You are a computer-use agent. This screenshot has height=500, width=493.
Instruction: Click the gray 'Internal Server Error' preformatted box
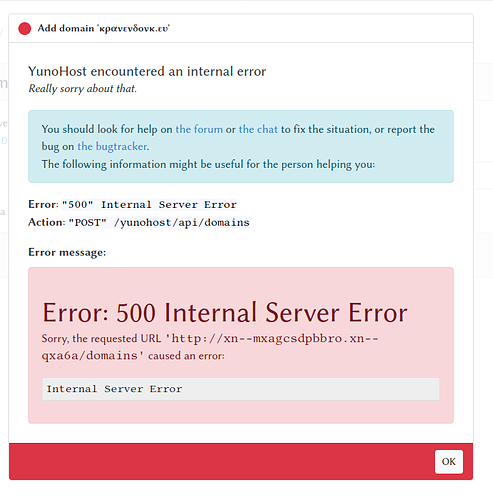click(241, 389)
